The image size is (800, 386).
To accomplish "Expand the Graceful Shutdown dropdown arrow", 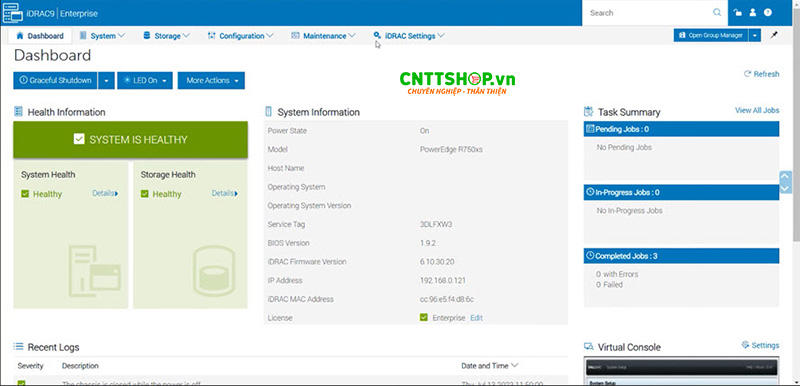I will tap(106, 81).
